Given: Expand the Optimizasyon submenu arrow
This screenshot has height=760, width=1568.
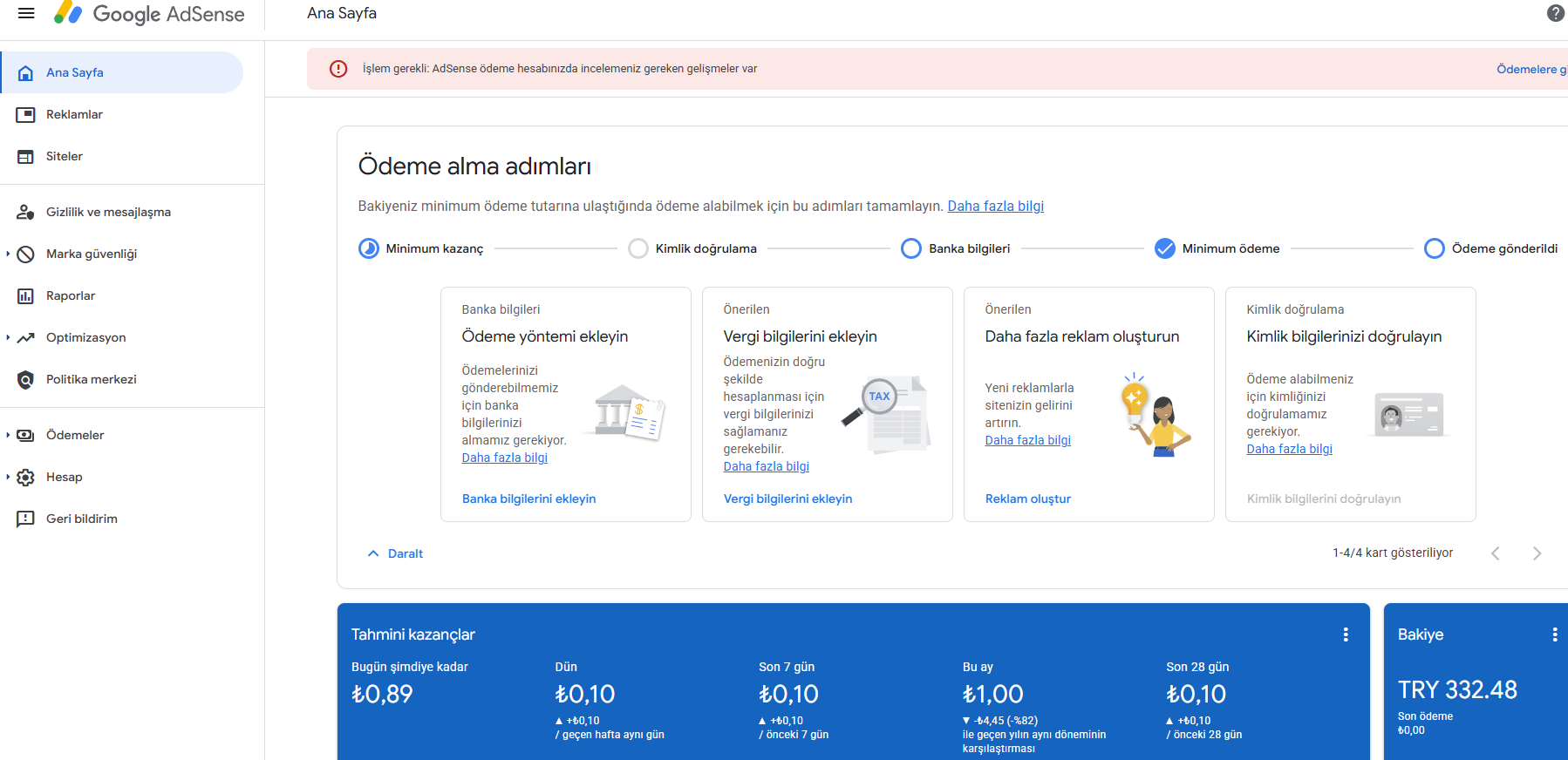Looking at the screenshot, I should pyautogui.click(x=8, y=337).
